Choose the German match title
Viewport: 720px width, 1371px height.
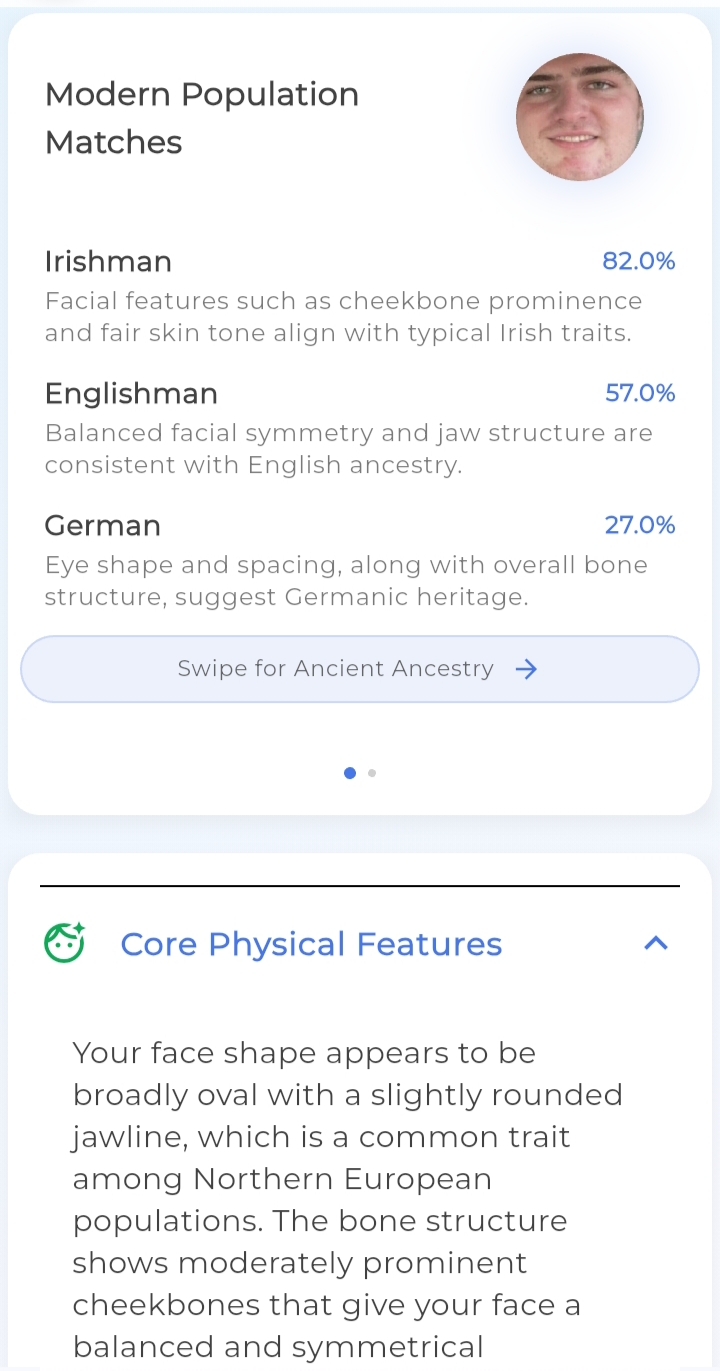point(102,526)
